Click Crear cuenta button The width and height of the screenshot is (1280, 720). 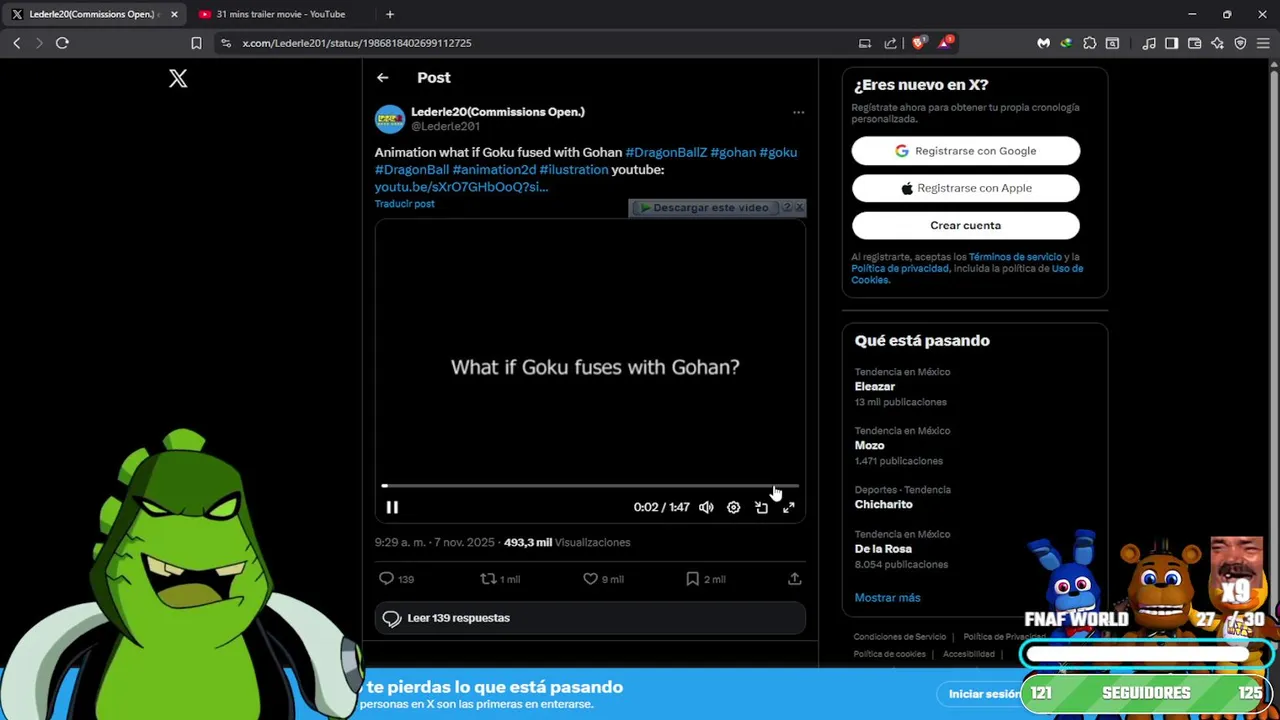click(x=965, y=225)
